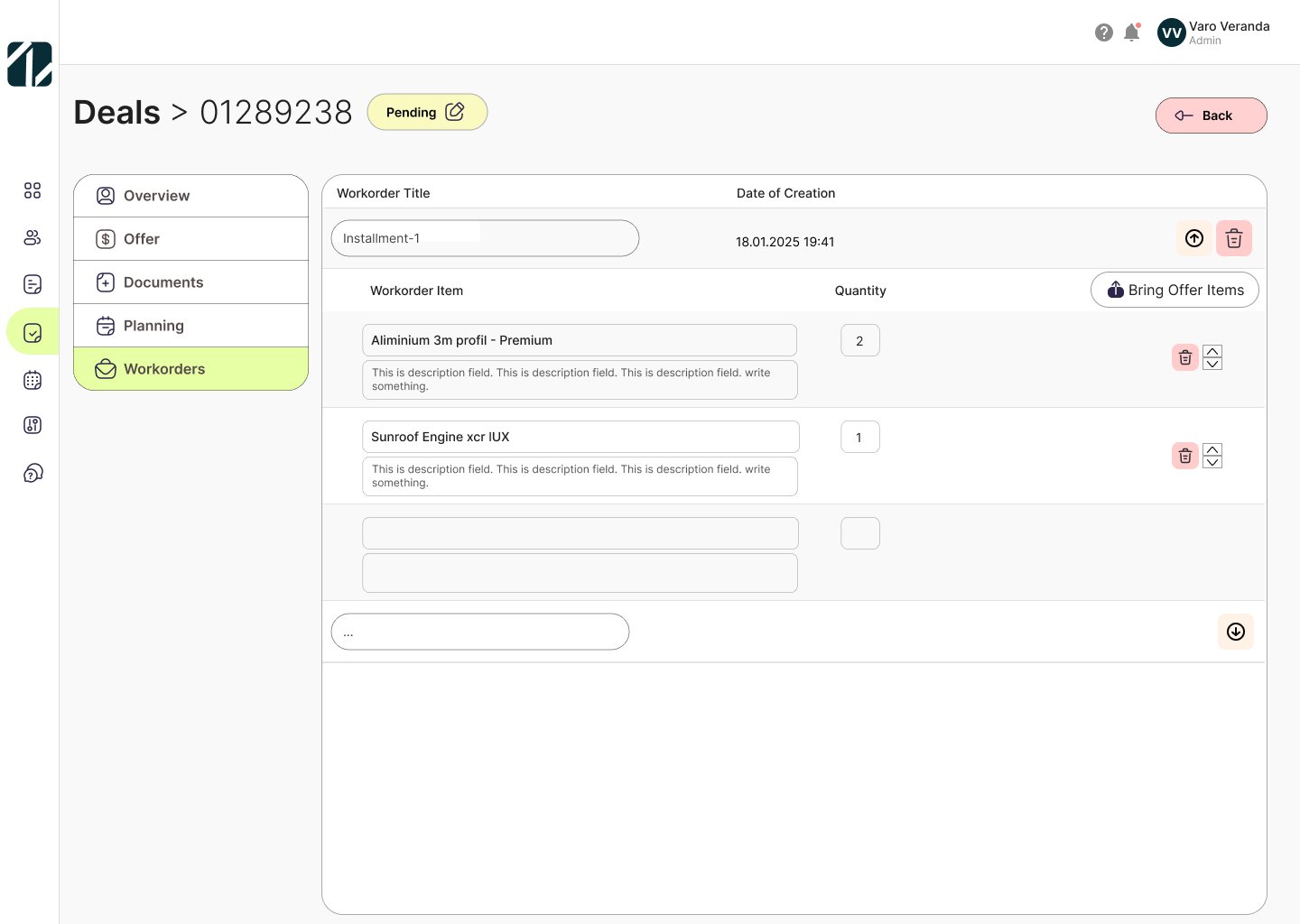1300x924 pixels.
Task: Click Bring Offer Items button
Action: tap(1175, 290)
